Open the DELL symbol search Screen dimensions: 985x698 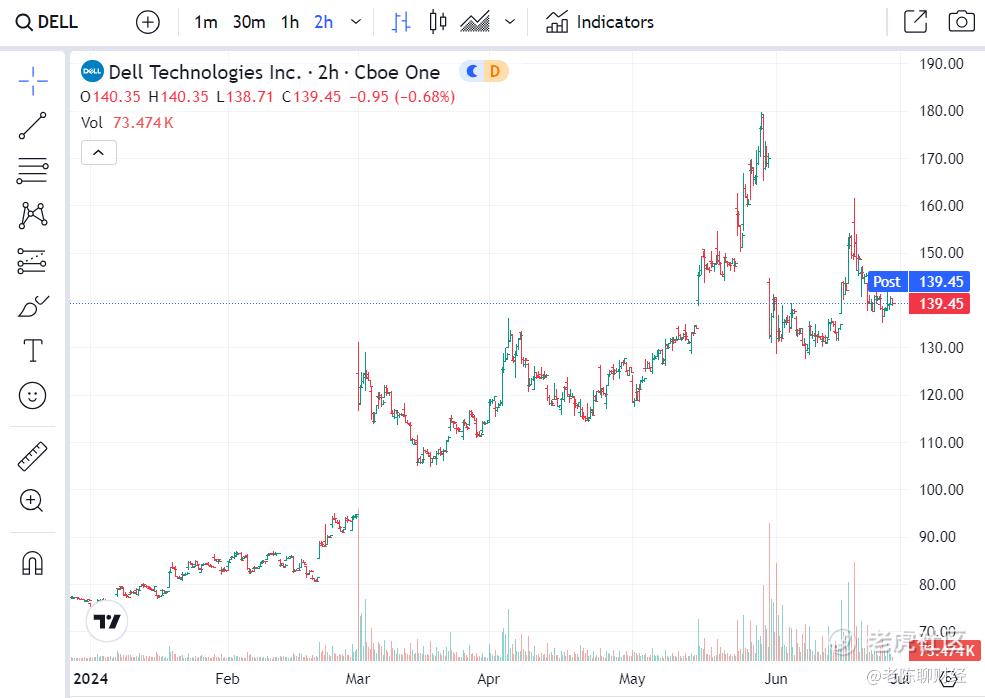click(46, 22)
